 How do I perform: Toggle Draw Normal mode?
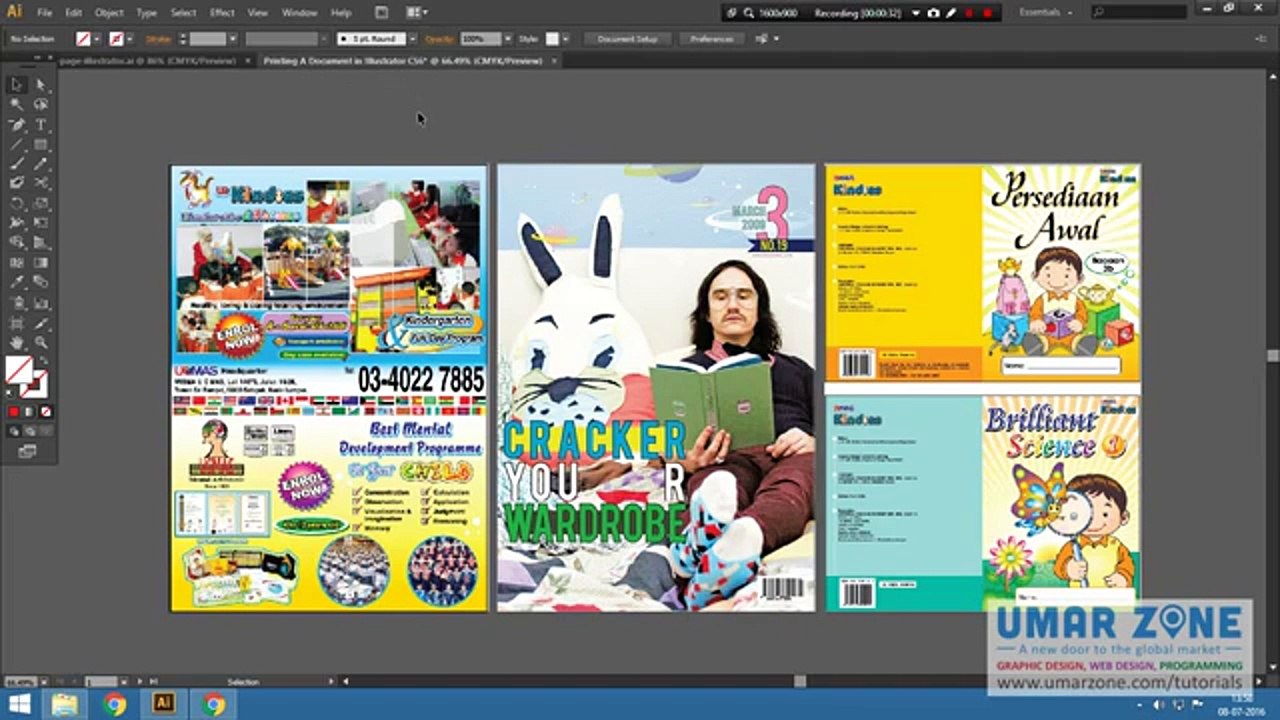pyautogui.click(x=14, y=431)
